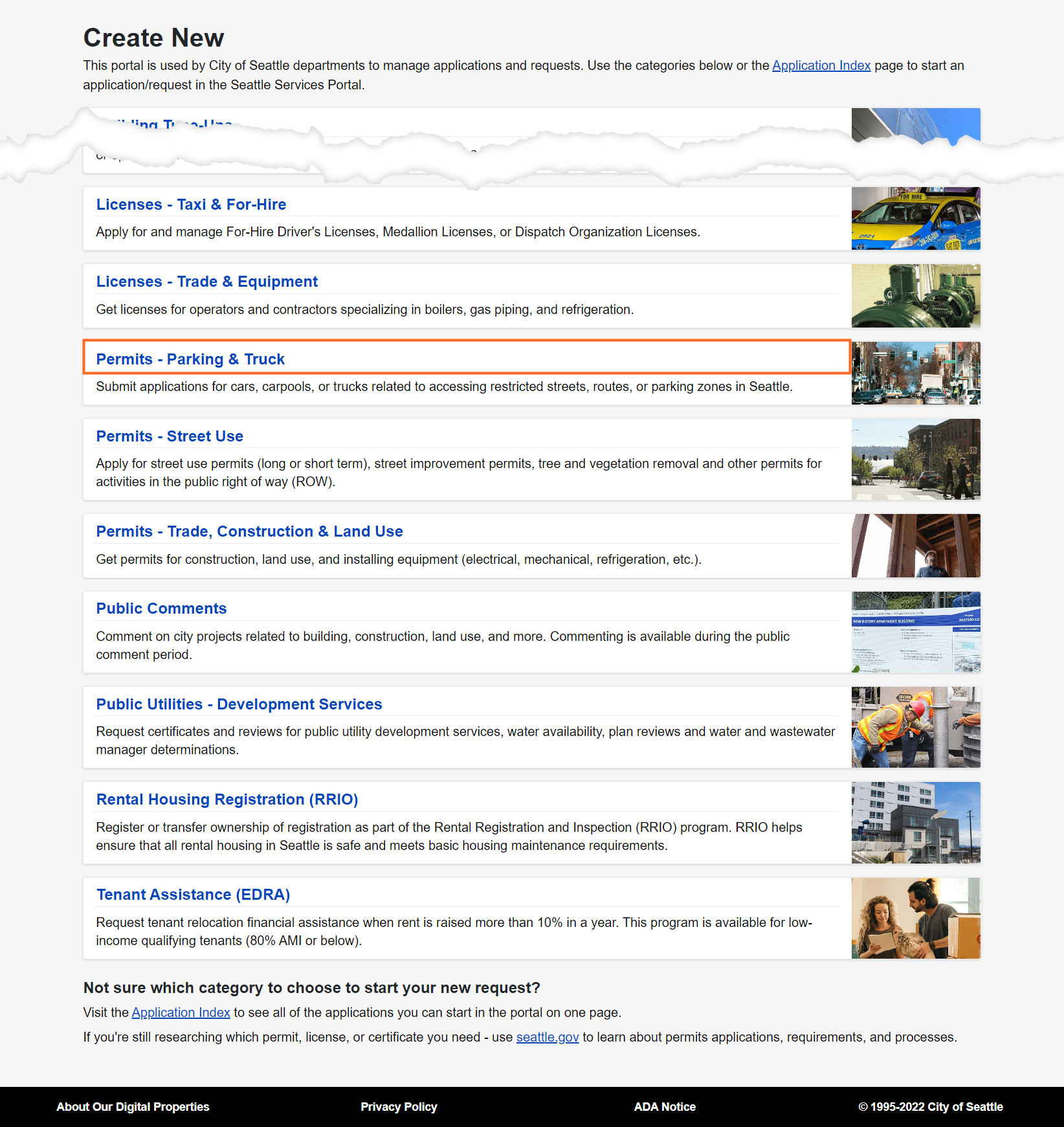
Task: Click the Street Use sidewalk thumbnail image
Action: click(x=915, y=459)
